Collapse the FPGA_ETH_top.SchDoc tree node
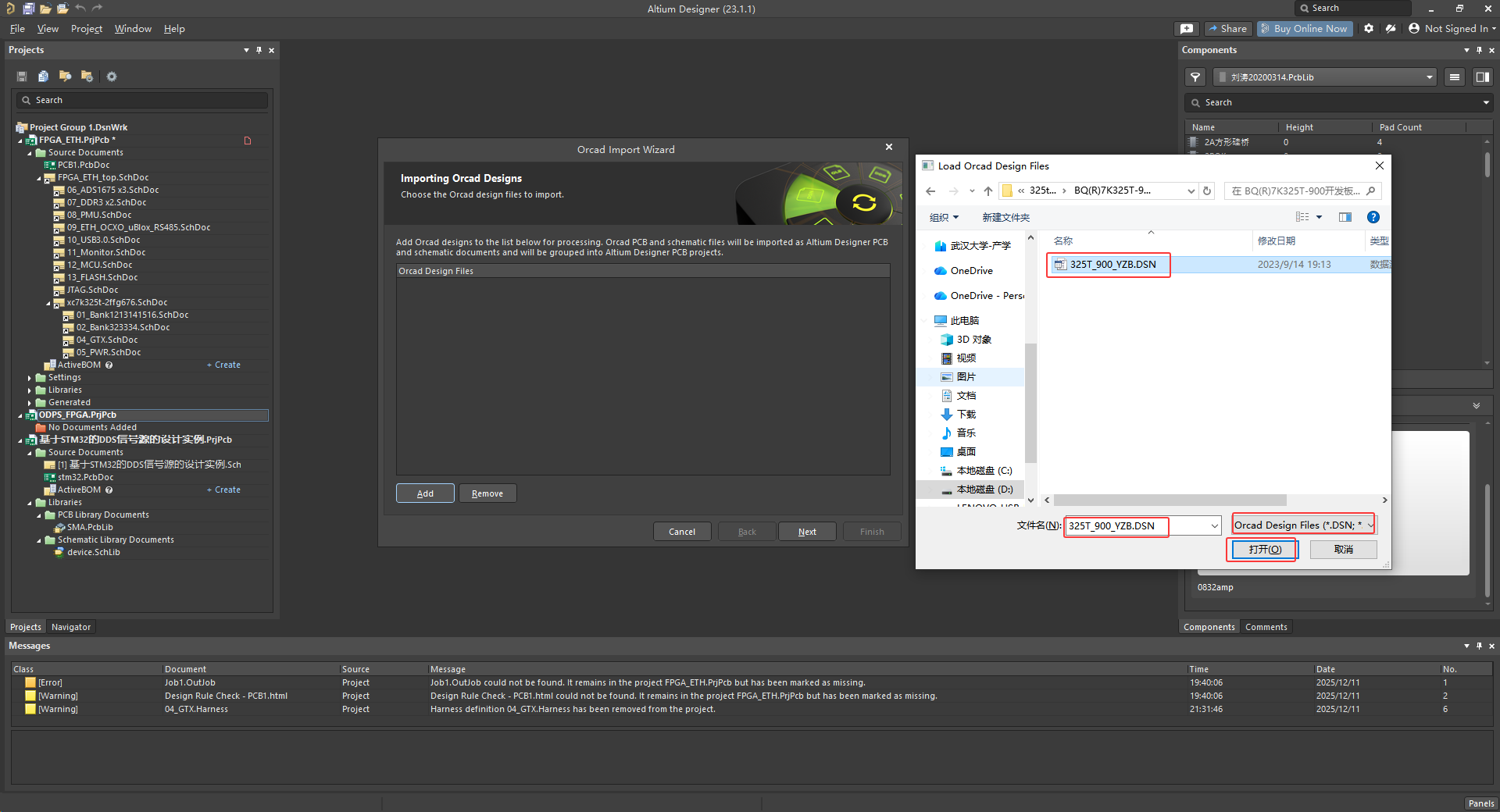The image size is (1500, 812). pyautogui.click(x=39, y=178)
